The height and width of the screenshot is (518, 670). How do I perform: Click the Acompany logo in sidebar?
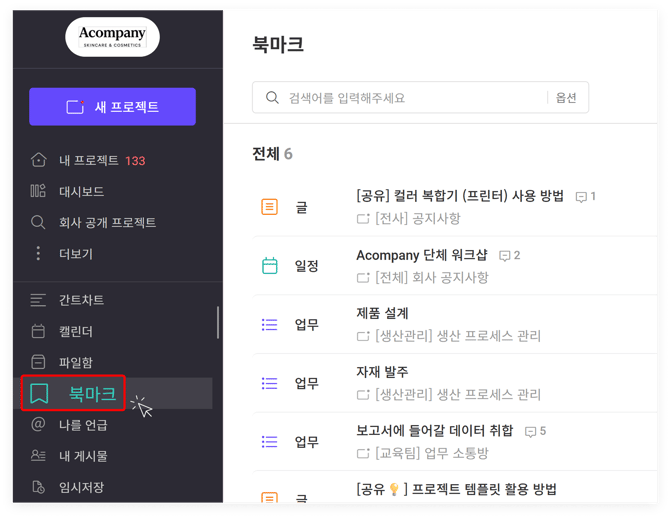point(112,37)
